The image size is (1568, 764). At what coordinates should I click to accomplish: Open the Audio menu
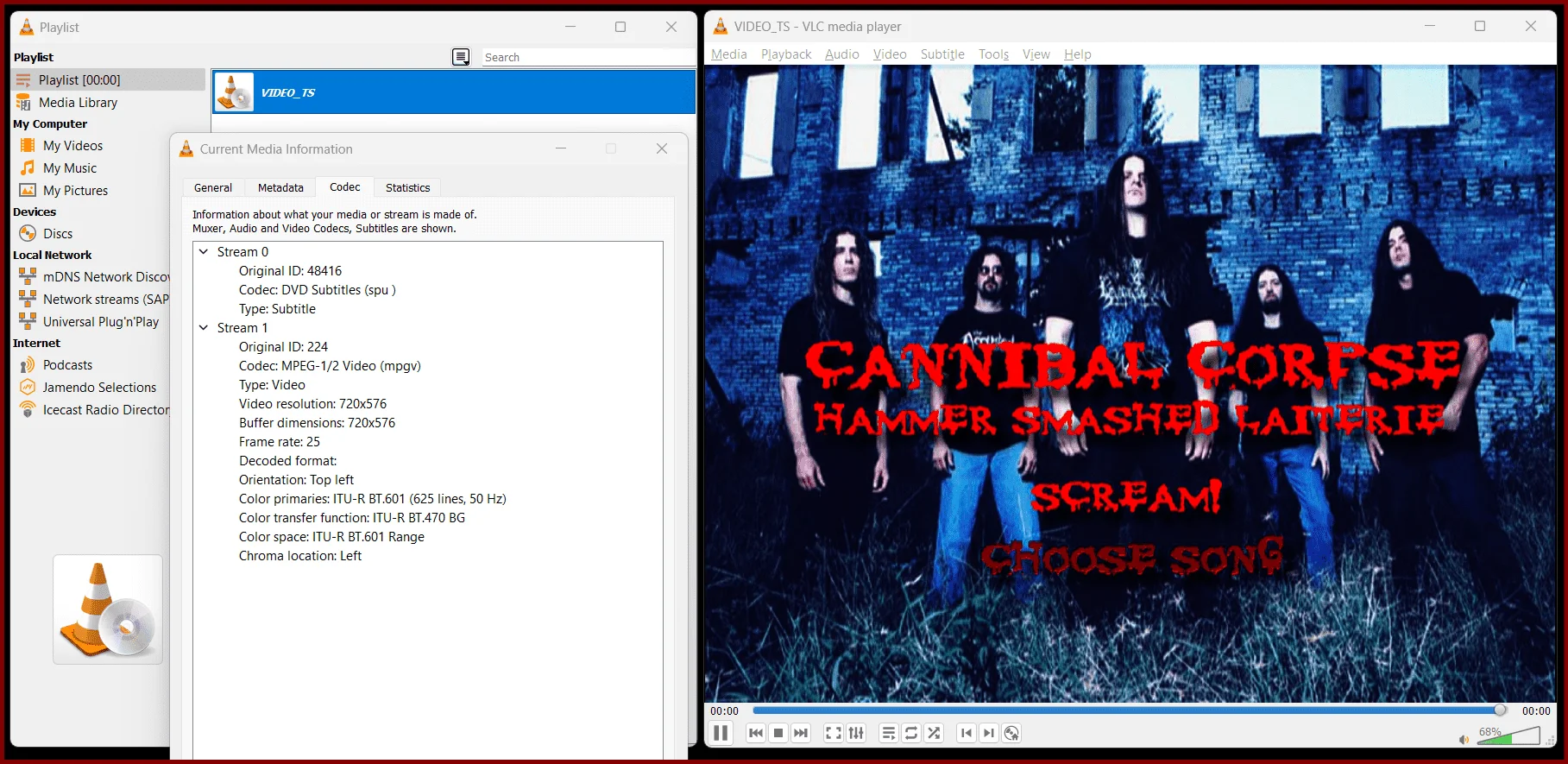842,54
